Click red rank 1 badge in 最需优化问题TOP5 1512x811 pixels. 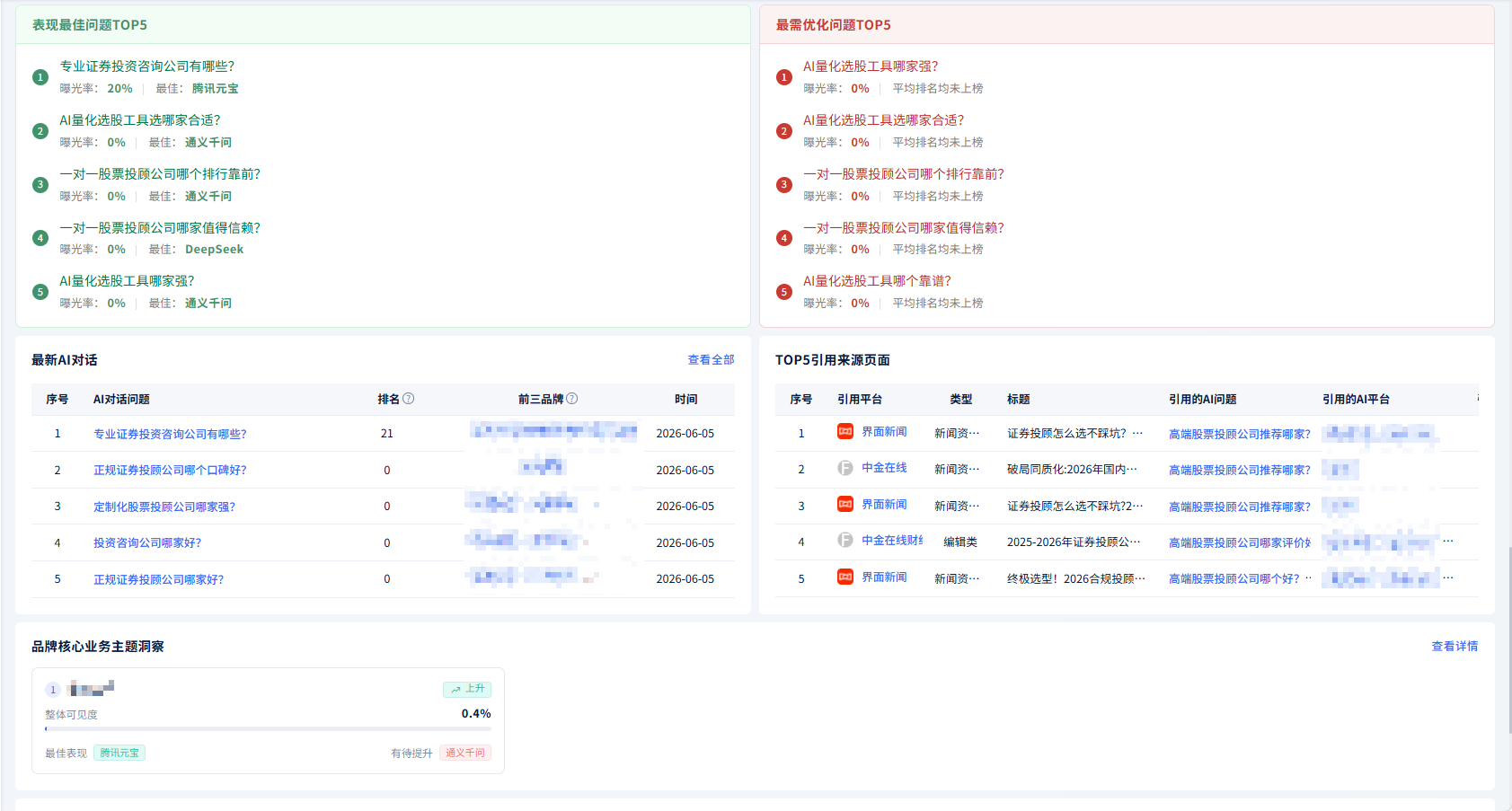click(784, 77)
